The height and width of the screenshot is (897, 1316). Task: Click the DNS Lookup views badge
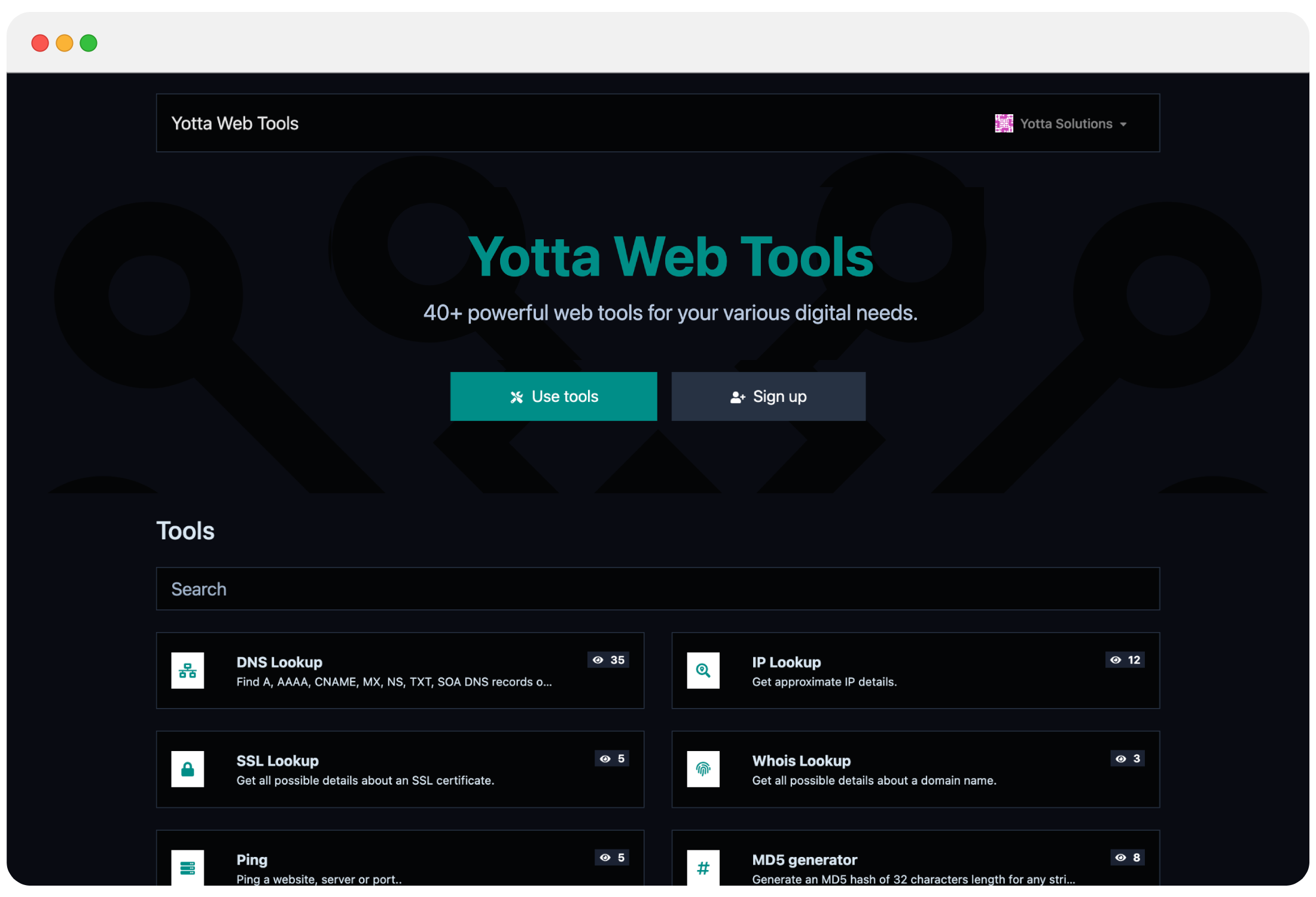click(608, 660)
